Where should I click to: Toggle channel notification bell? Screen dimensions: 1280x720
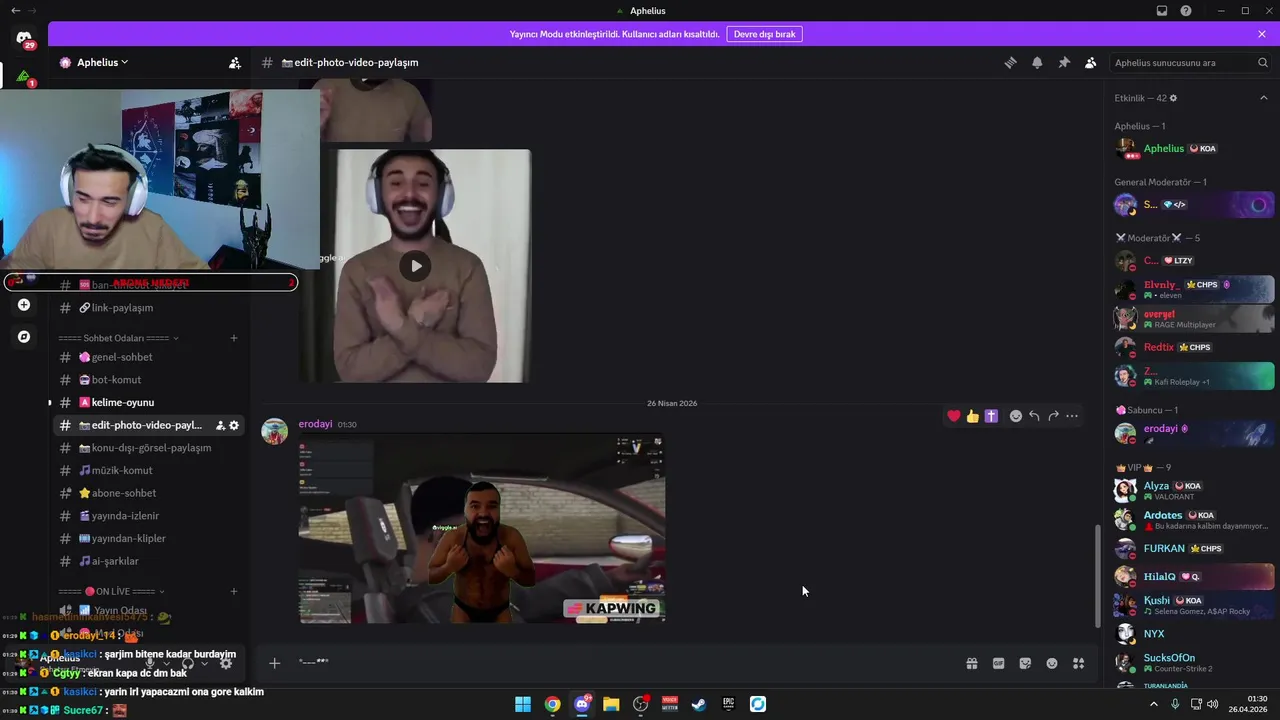pyautogui.click(x=1037, y=62)
